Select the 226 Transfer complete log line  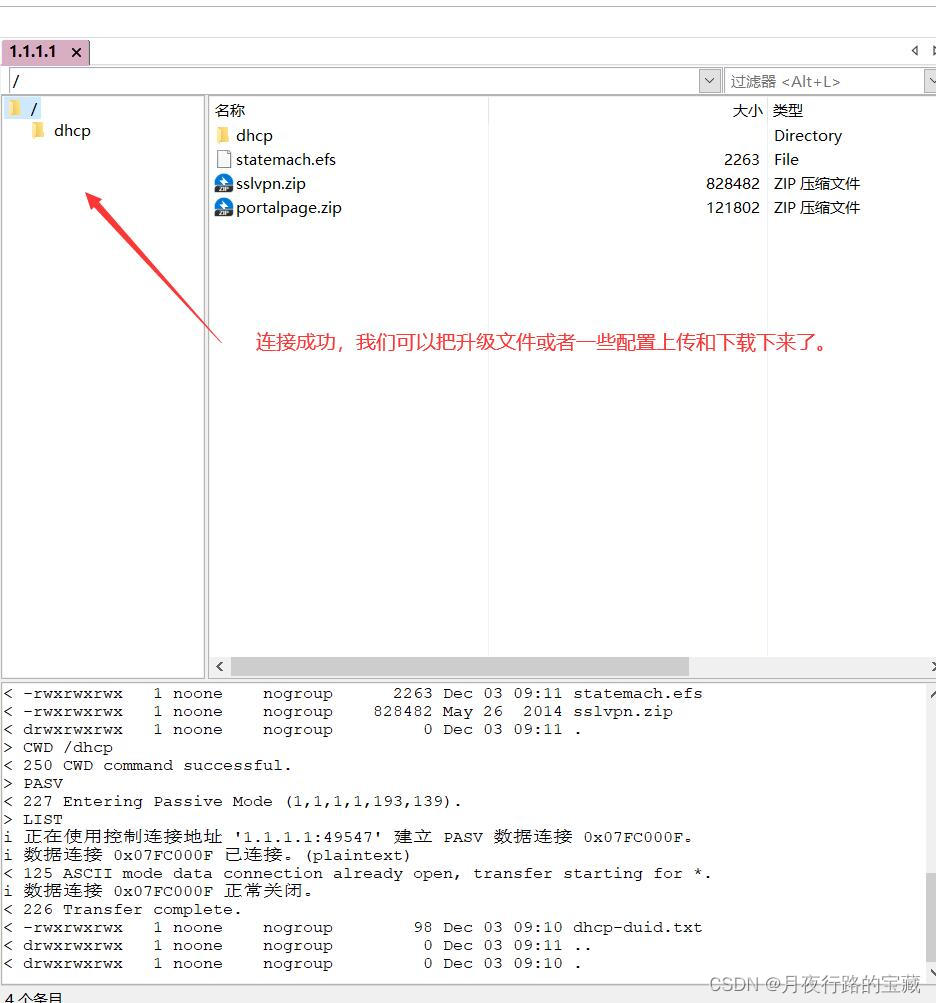click(x=130, y=909)
